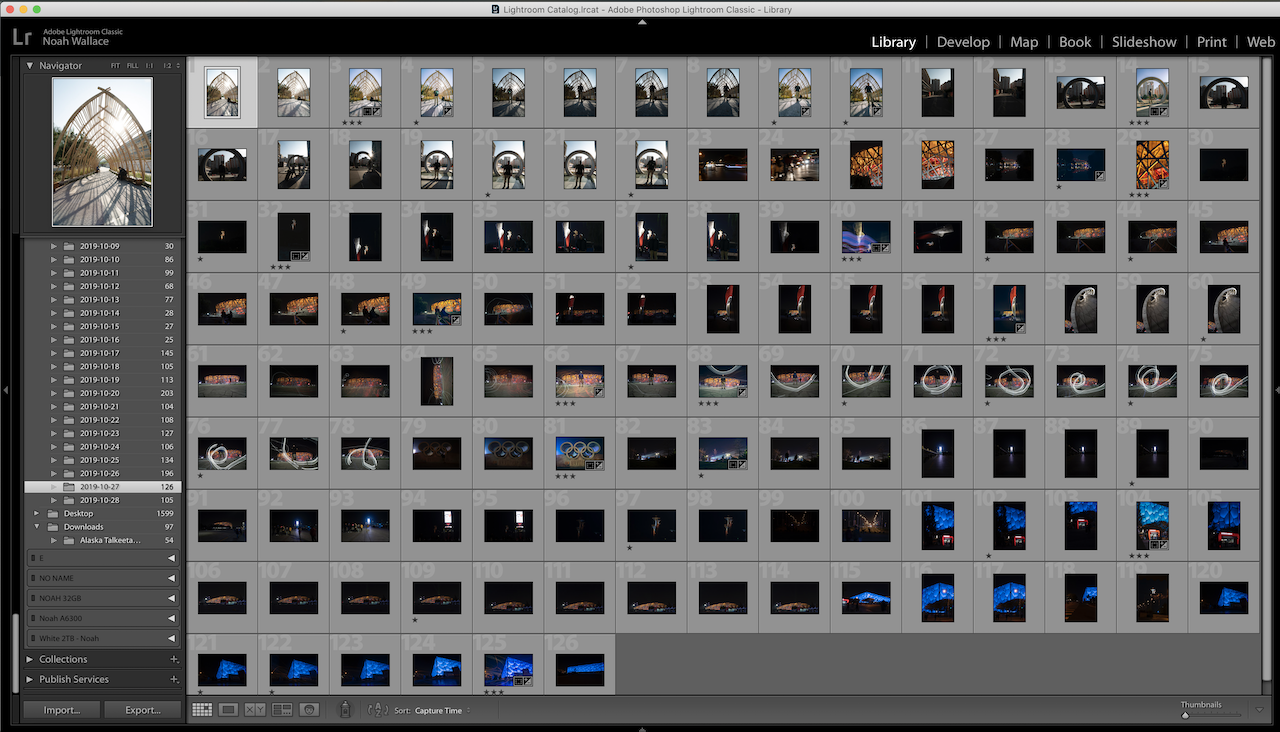The width and height of the screenshot is (1280, 732).
Task: Set Navigator zoom to 1:2
Action: point(168,66)
